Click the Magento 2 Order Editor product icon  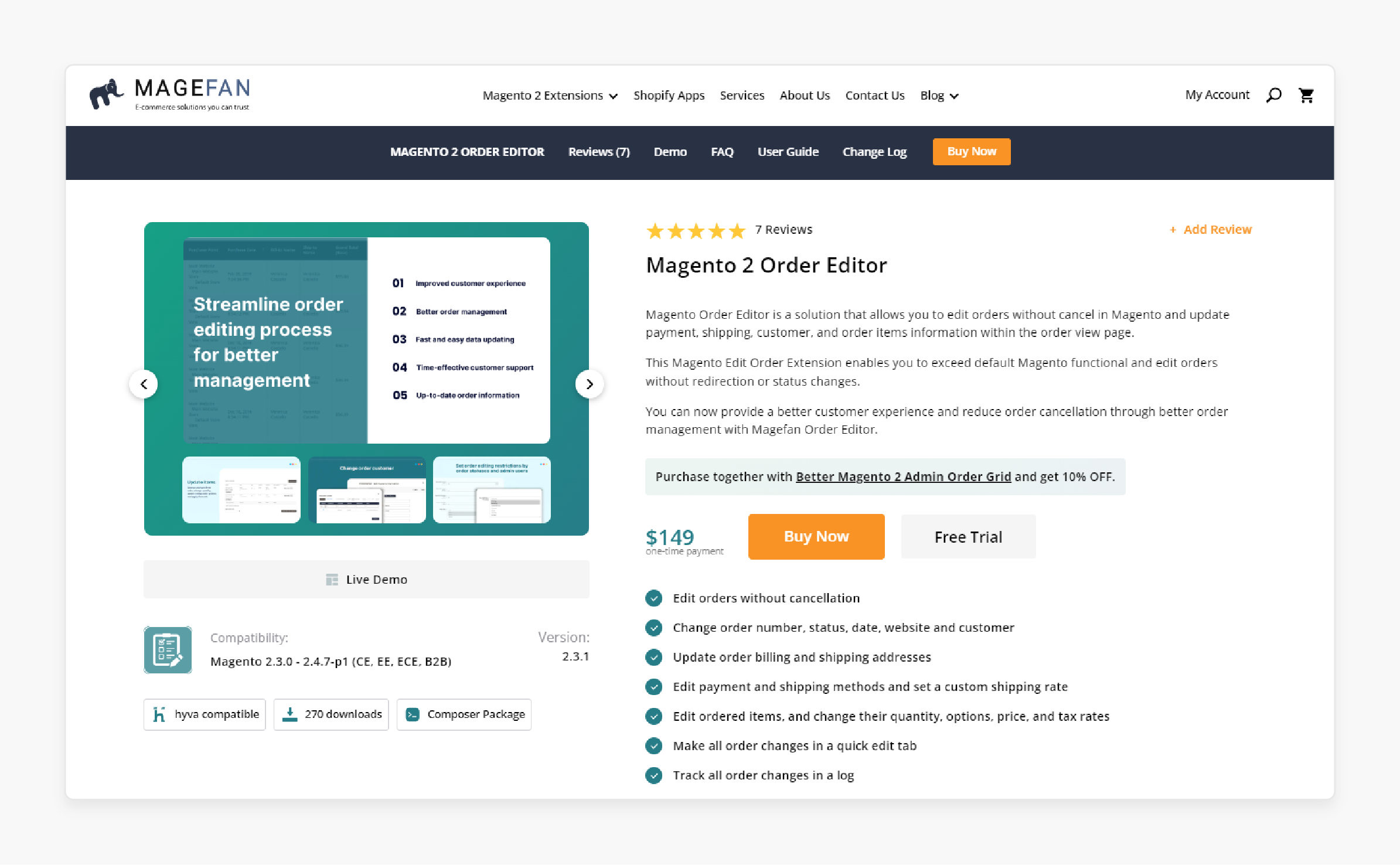(x=167, y=649)
